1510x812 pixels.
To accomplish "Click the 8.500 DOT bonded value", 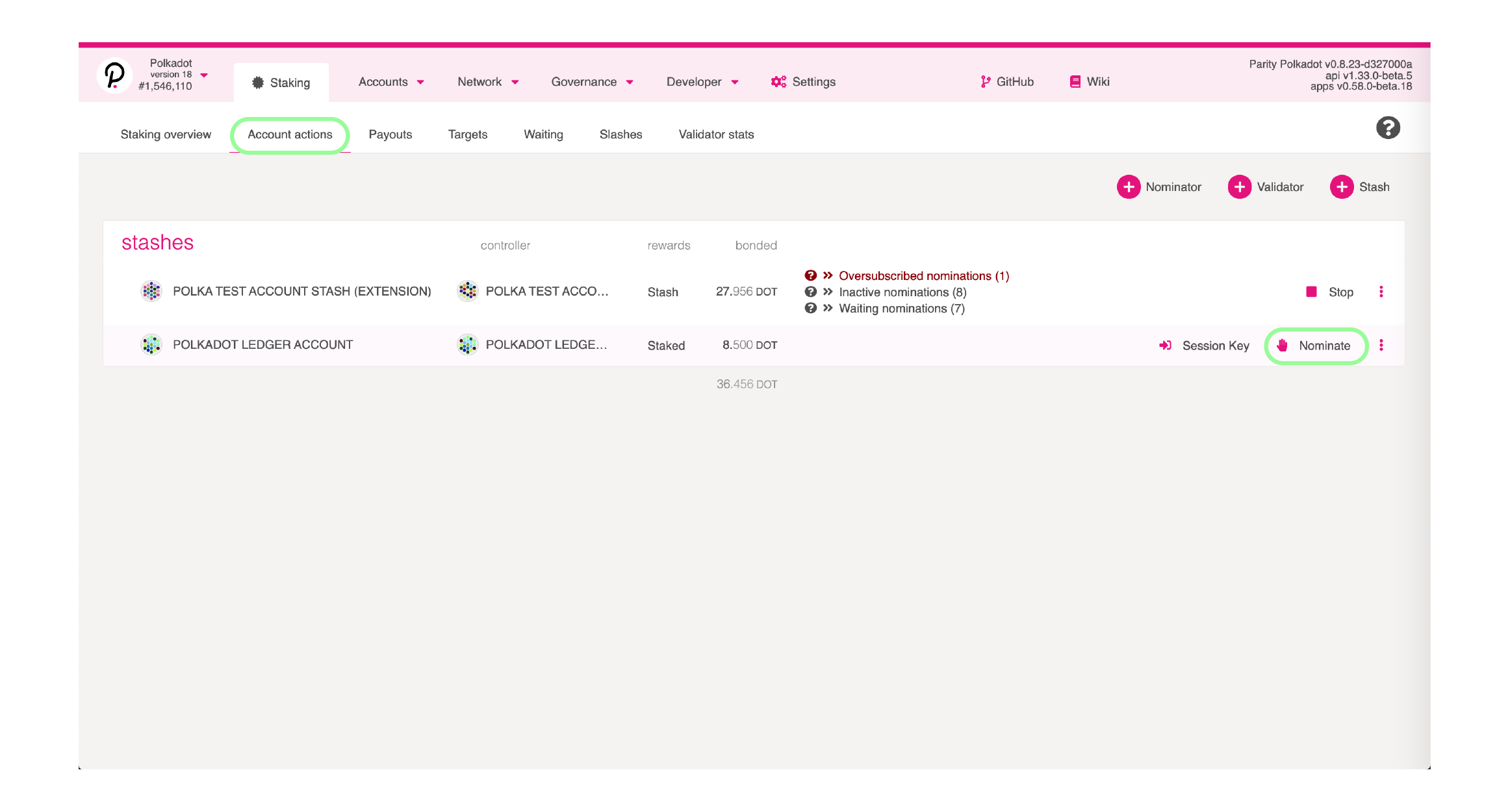I will pos(750,345).
